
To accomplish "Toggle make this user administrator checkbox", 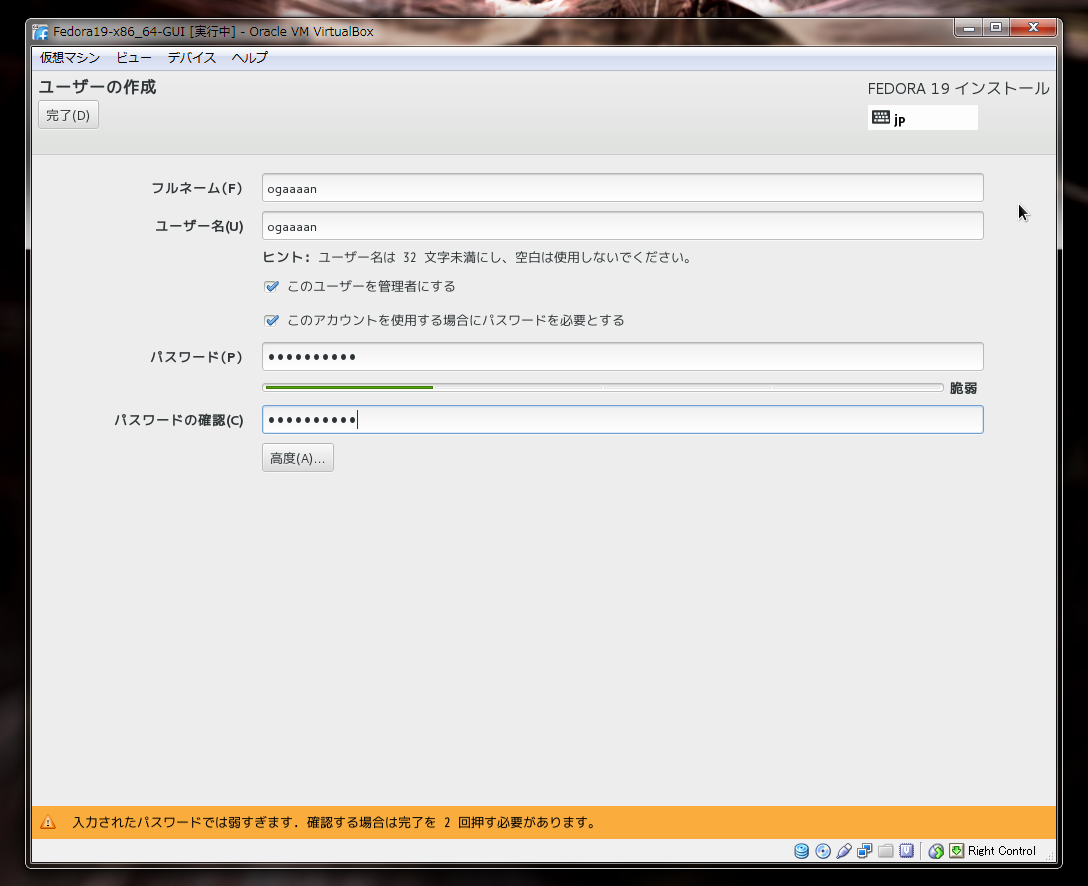I will (271, 287).
